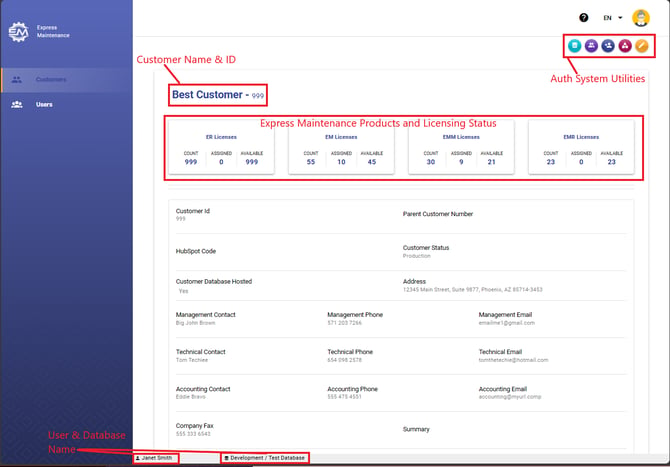Click the Users sidebar group icon

pos(17,104)
